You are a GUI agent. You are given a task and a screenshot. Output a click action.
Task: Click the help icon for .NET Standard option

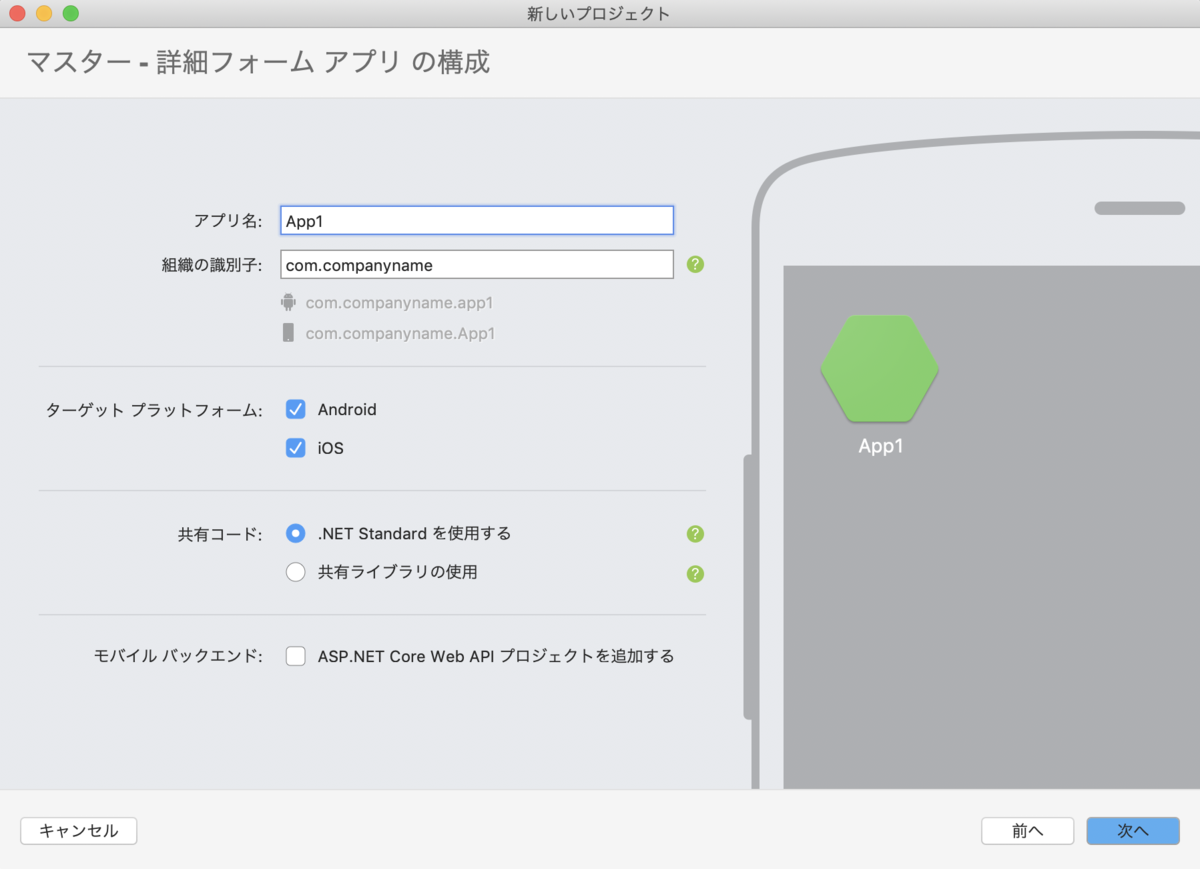point(696,534)
